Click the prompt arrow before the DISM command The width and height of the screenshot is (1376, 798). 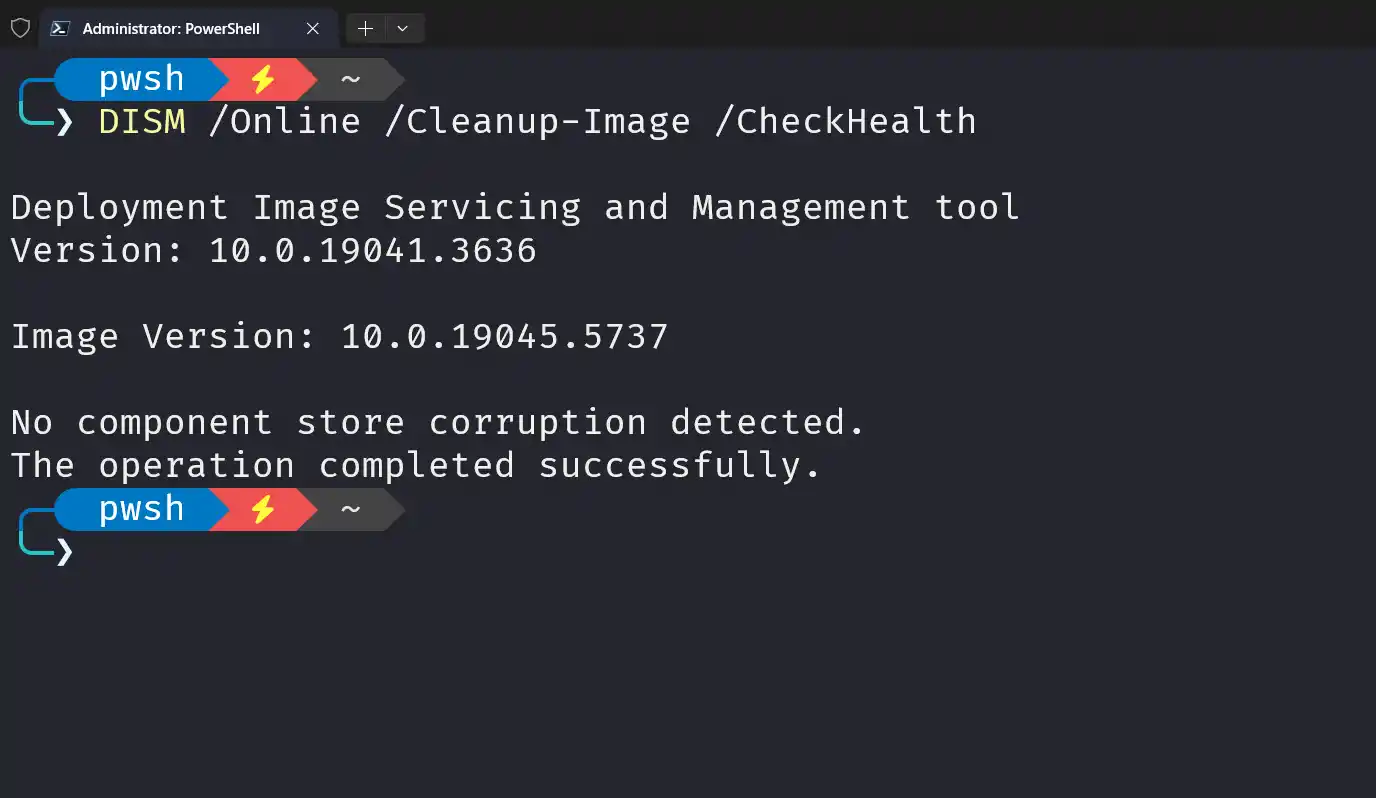click(x=64, y=122)
